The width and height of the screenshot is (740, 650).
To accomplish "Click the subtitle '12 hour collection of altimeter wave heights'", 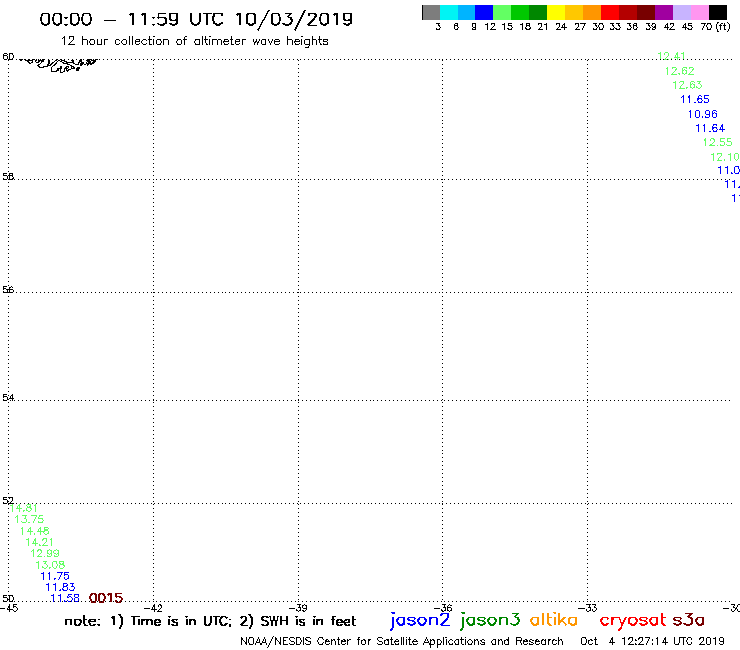I will point(194,41).
